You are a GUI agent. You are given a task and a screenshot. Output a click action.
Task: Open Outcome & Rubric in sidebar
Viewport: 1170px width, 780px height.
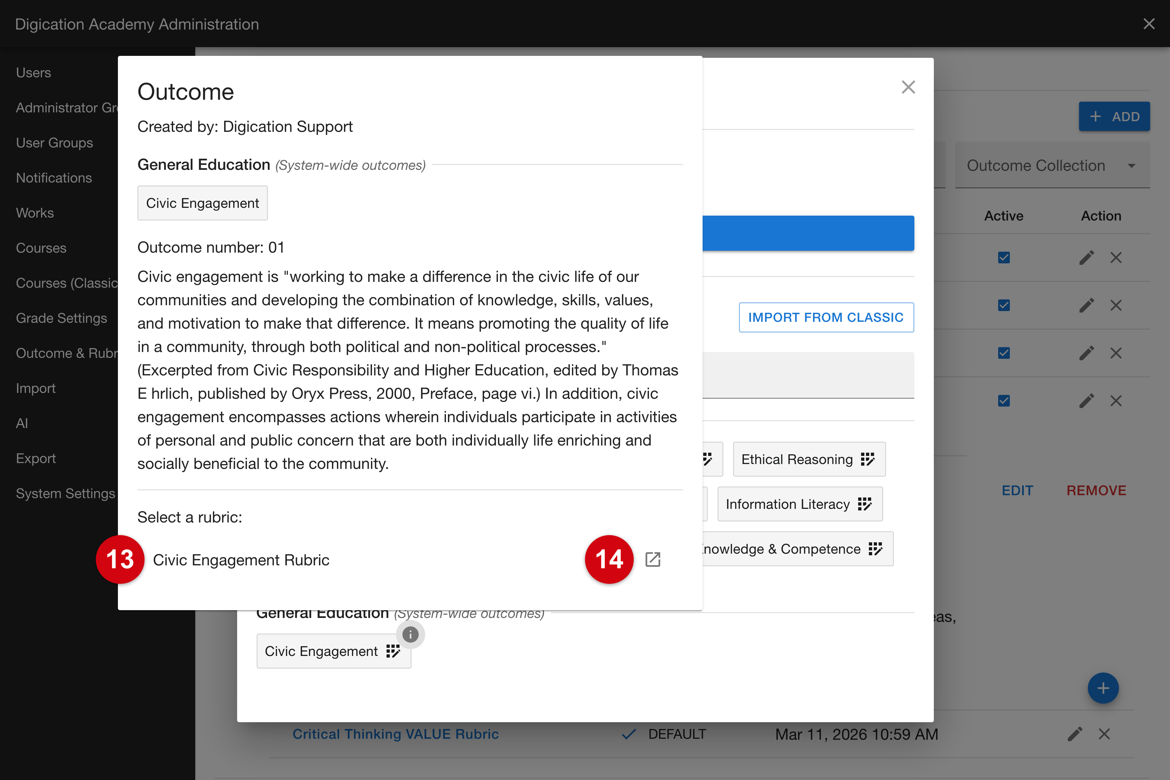[66, 353]
